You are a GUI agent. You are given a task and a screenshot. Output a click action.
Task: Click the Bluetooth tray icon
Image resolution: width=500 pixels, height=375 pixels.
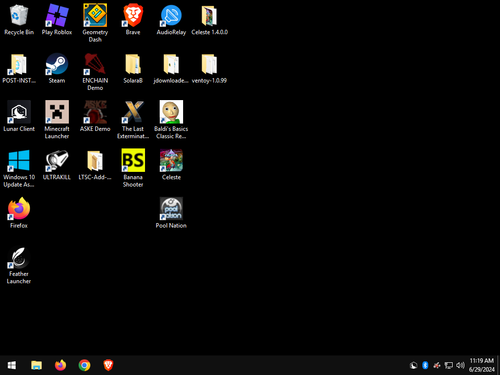click(425, 365)
